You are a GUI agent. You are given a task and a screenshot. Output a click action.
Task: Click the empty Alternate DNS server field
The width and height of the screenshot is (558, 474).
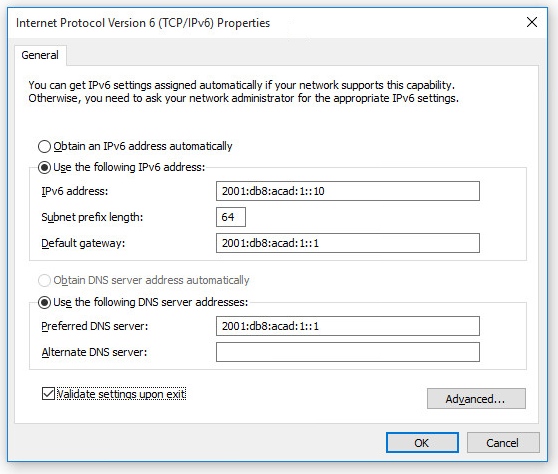tap(348, 352)
